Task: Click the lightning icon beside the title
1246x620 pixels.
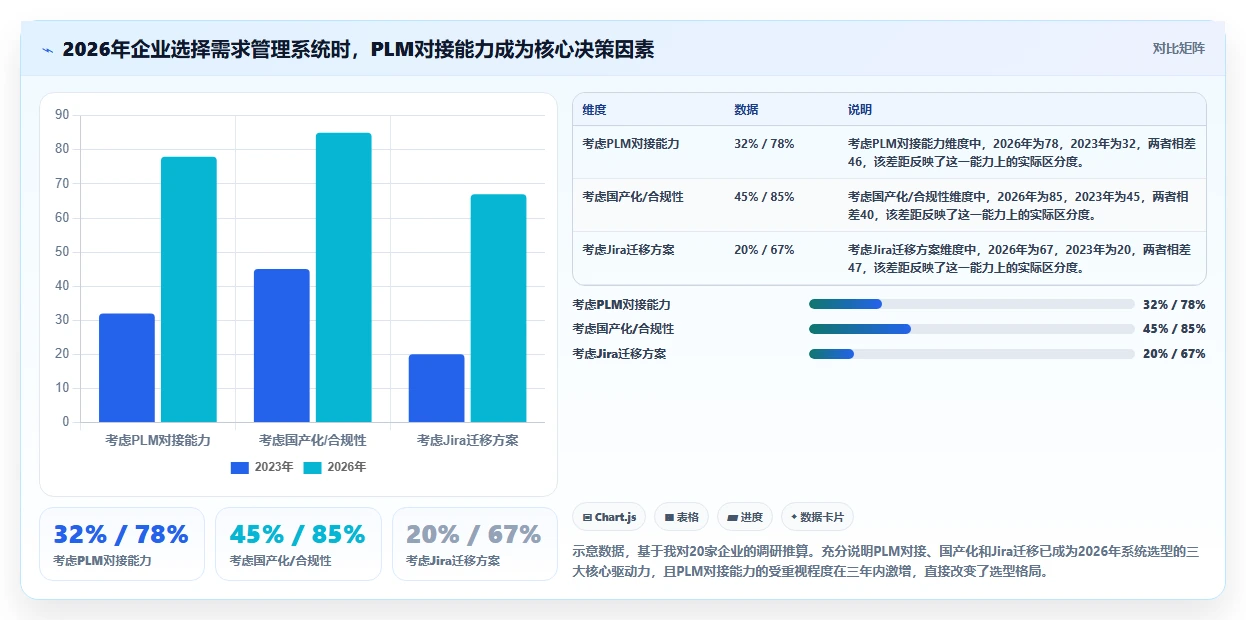Action: tap(48, 50)
